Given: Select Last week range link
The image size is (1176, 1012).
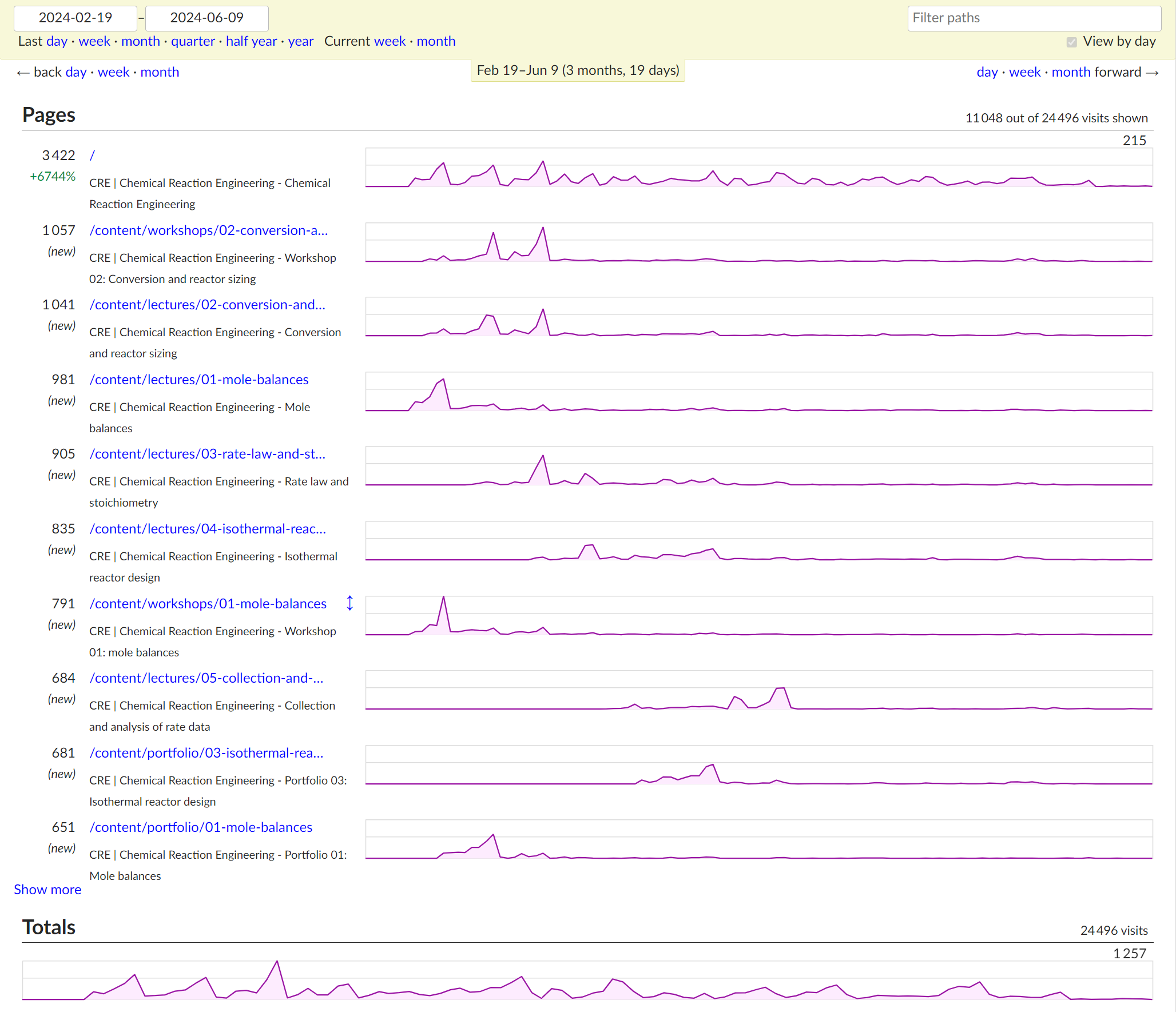Looking at the screenshot, I should click(94, 41).
